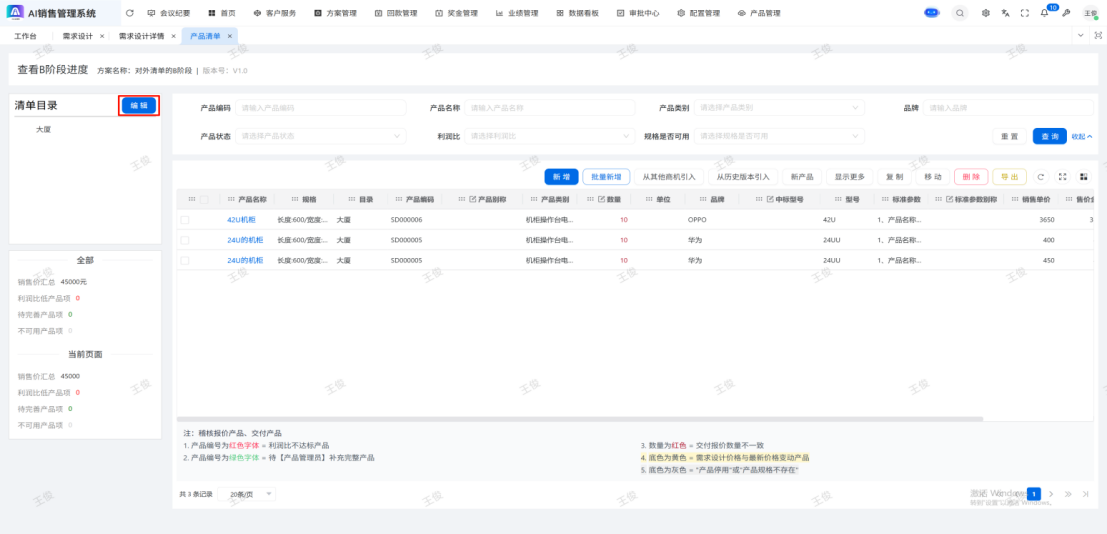Click the wrench tool icon in header

(1066, 13)
